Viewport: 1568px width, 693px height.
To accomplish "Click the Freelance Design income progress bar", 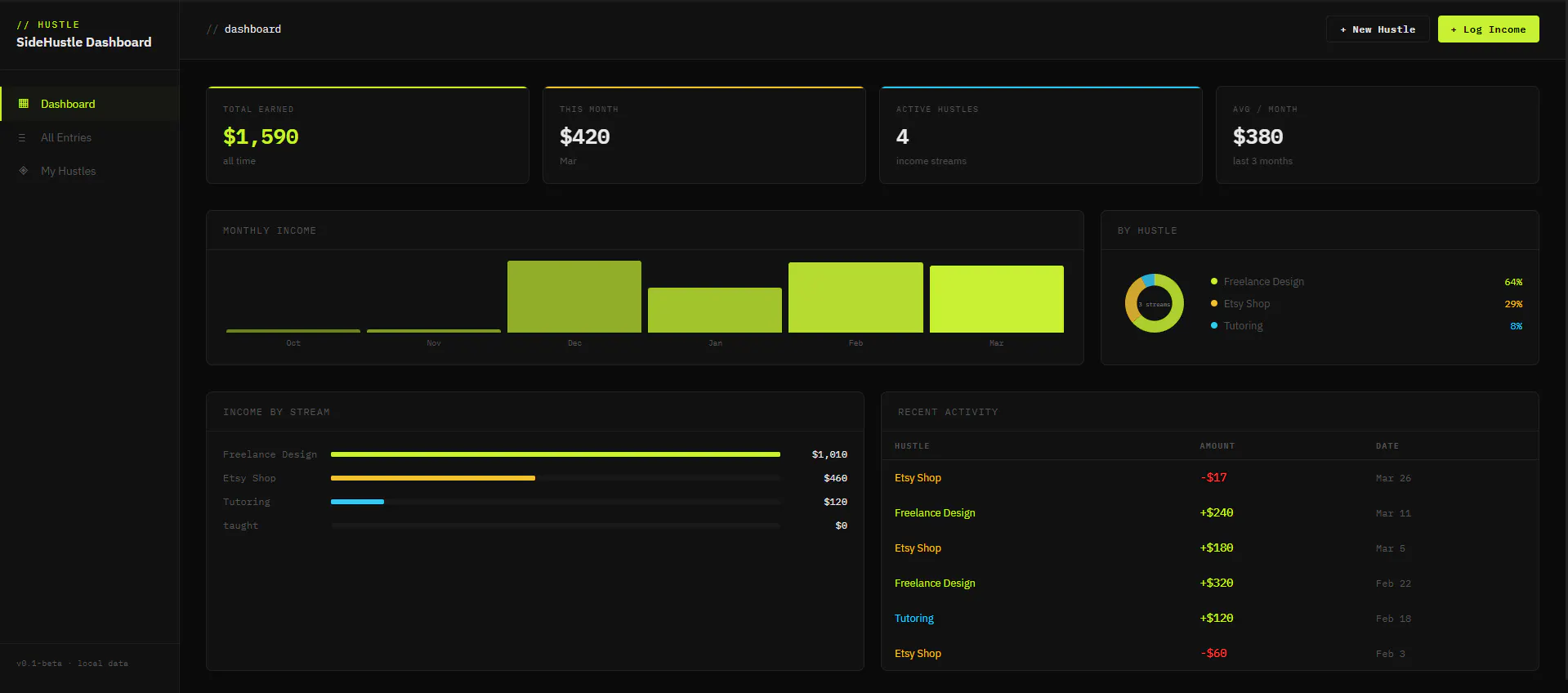I will [556, 454].
